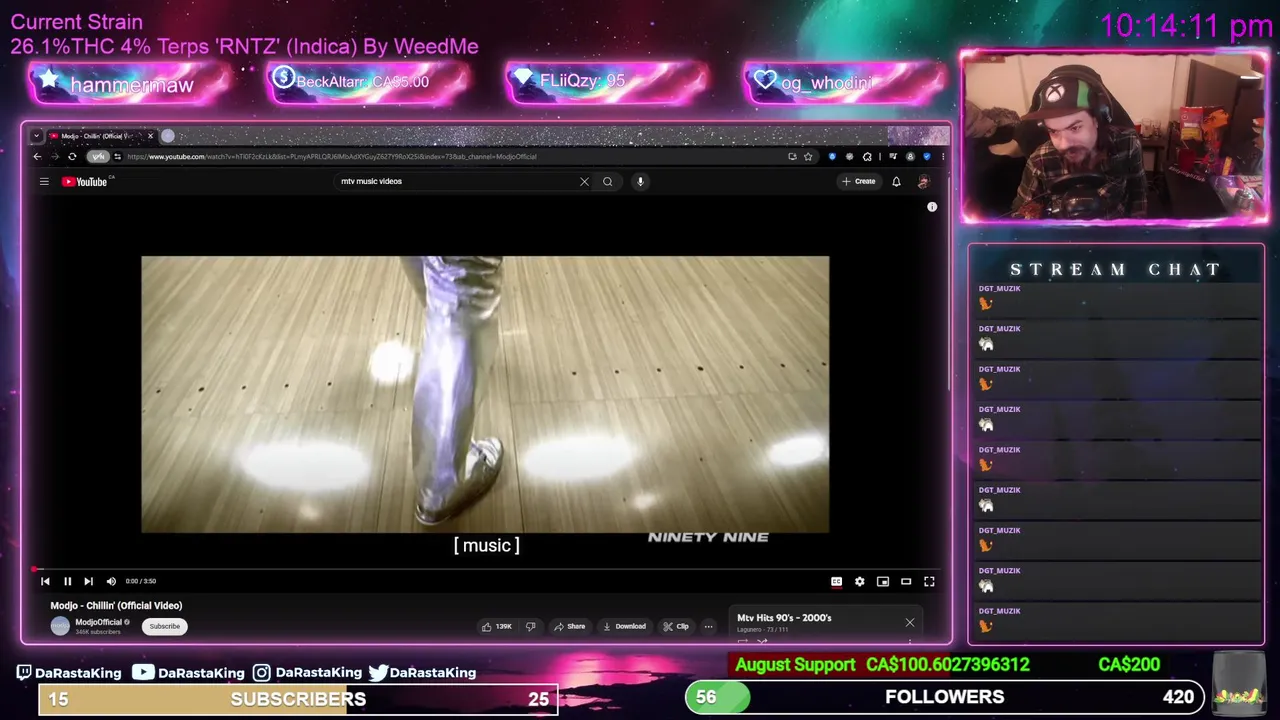Click the browser forward arrow
Viewport: 1280px width, 720px height.
[54, 156]
